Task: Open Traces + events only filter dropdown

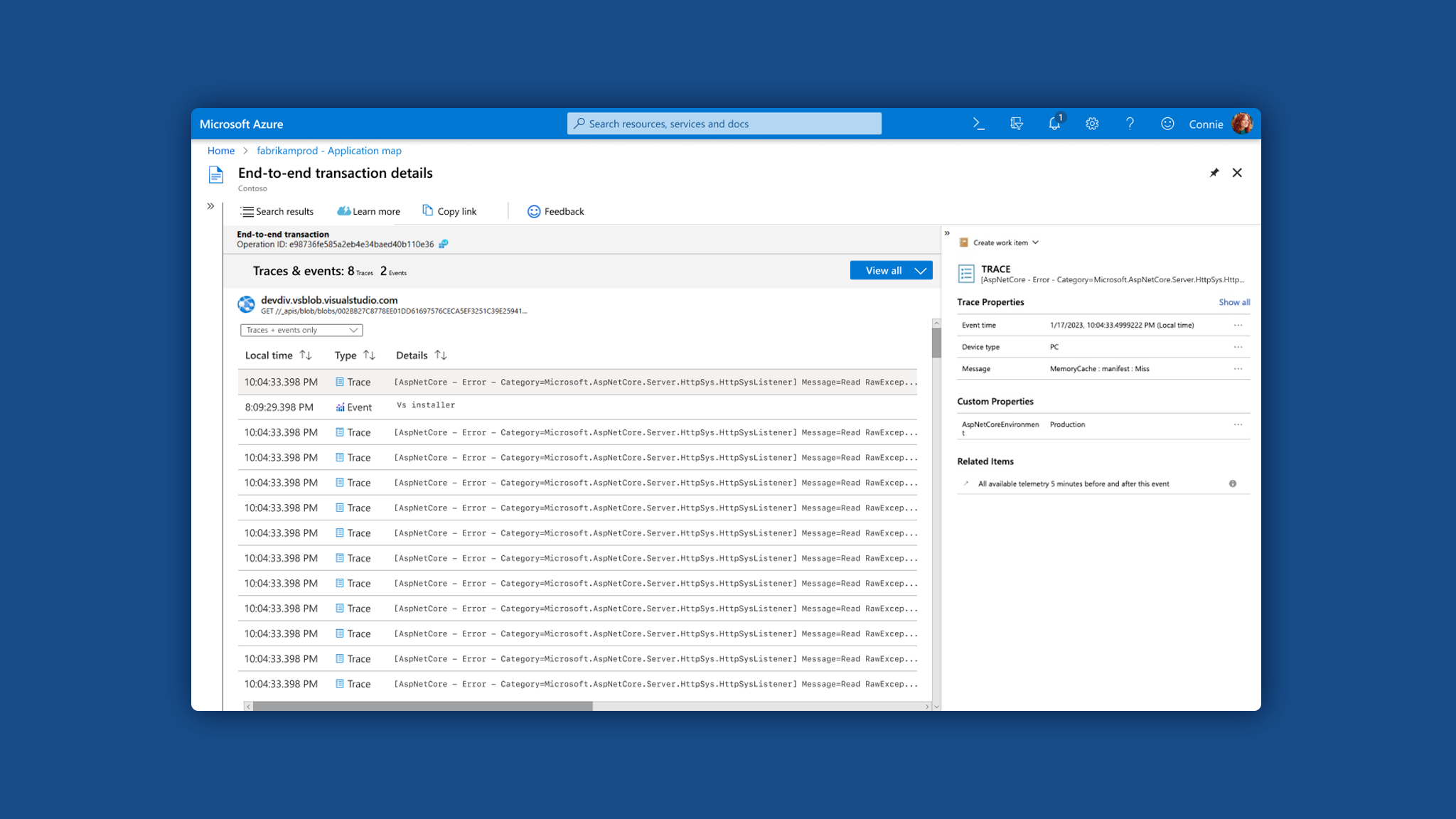Action: [301, 330]
